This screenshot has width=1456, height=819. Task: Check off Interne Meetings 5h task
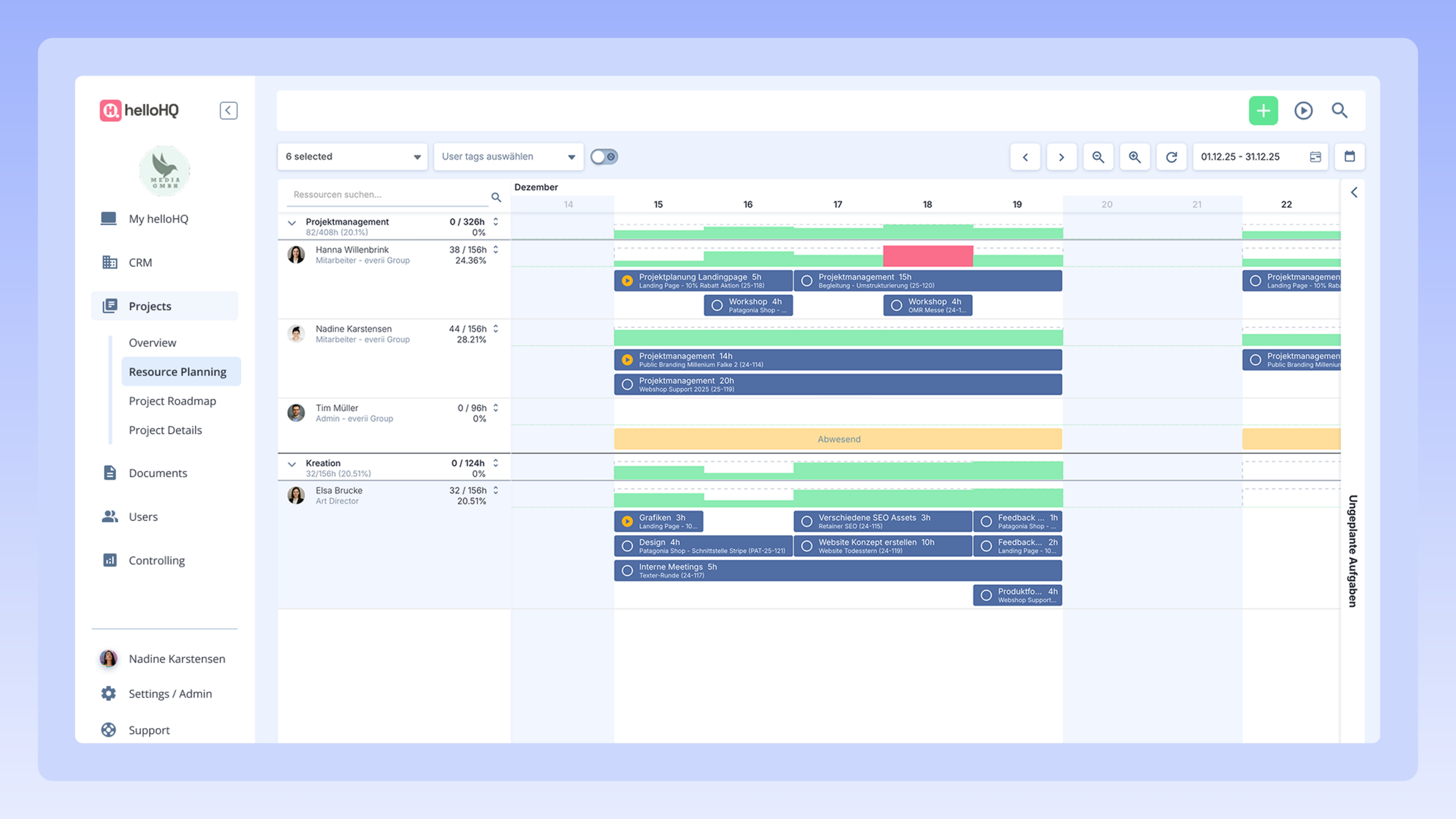point(627,570)
